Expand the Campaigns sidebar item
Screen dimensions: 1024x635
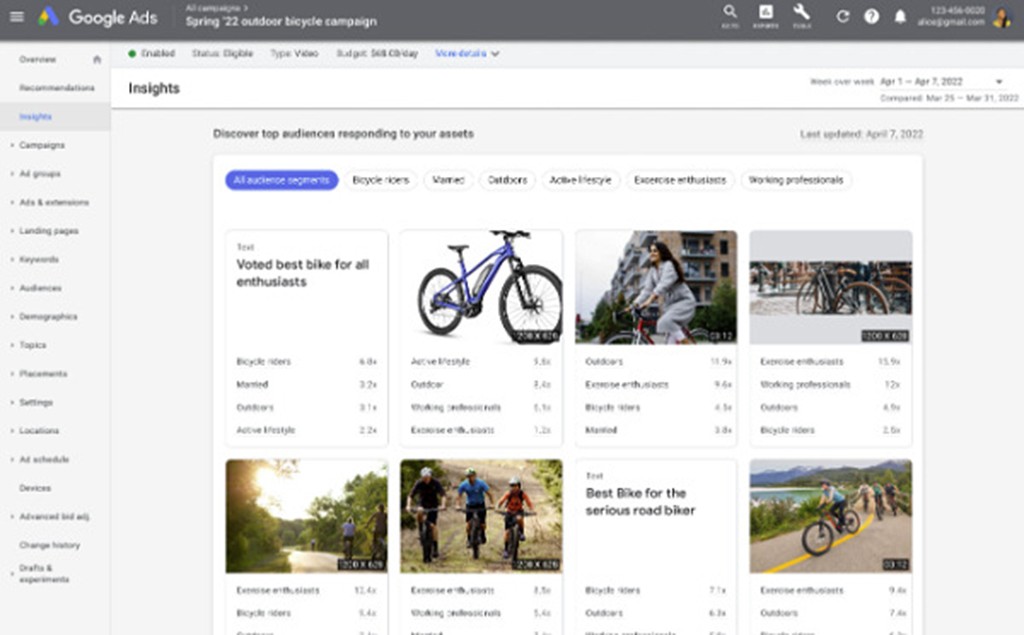coord(42,145)
